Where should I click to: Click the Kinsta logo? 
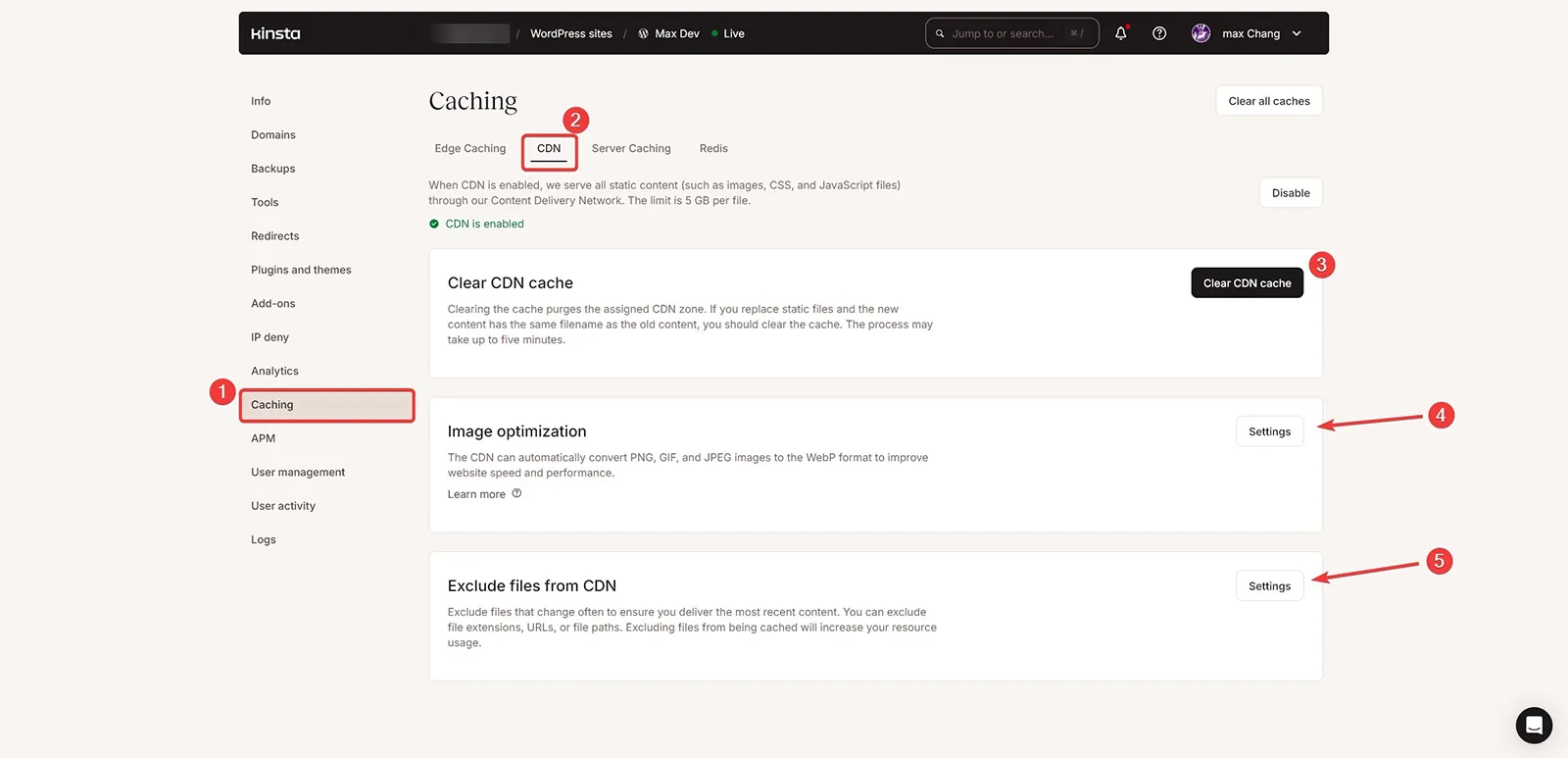click(x=275, y=33)
